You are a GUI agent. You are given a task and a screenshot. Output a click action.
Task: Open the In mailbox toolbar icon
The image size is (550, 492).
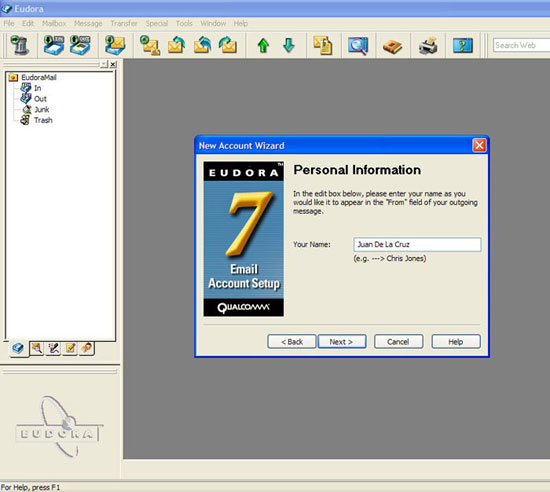point(54,45)
